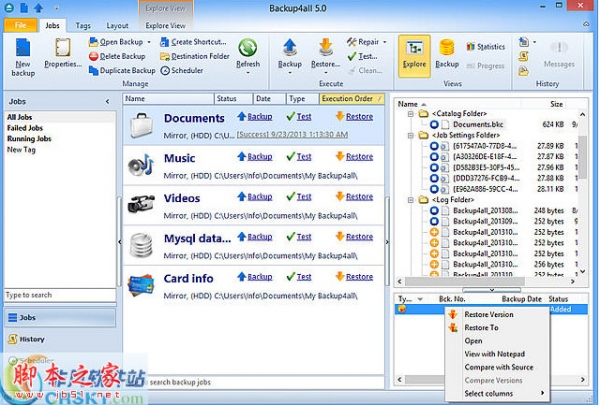Screen dimensions: 600x405
Task: Open the Refresh button dropdown arrow
Action: pos(248,73)
